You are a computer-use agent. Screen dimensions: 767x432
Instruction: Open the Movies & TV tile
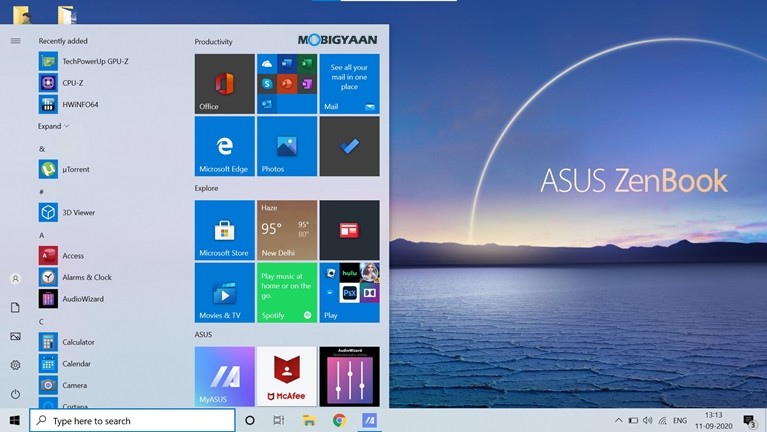click(x=225, y=293)
